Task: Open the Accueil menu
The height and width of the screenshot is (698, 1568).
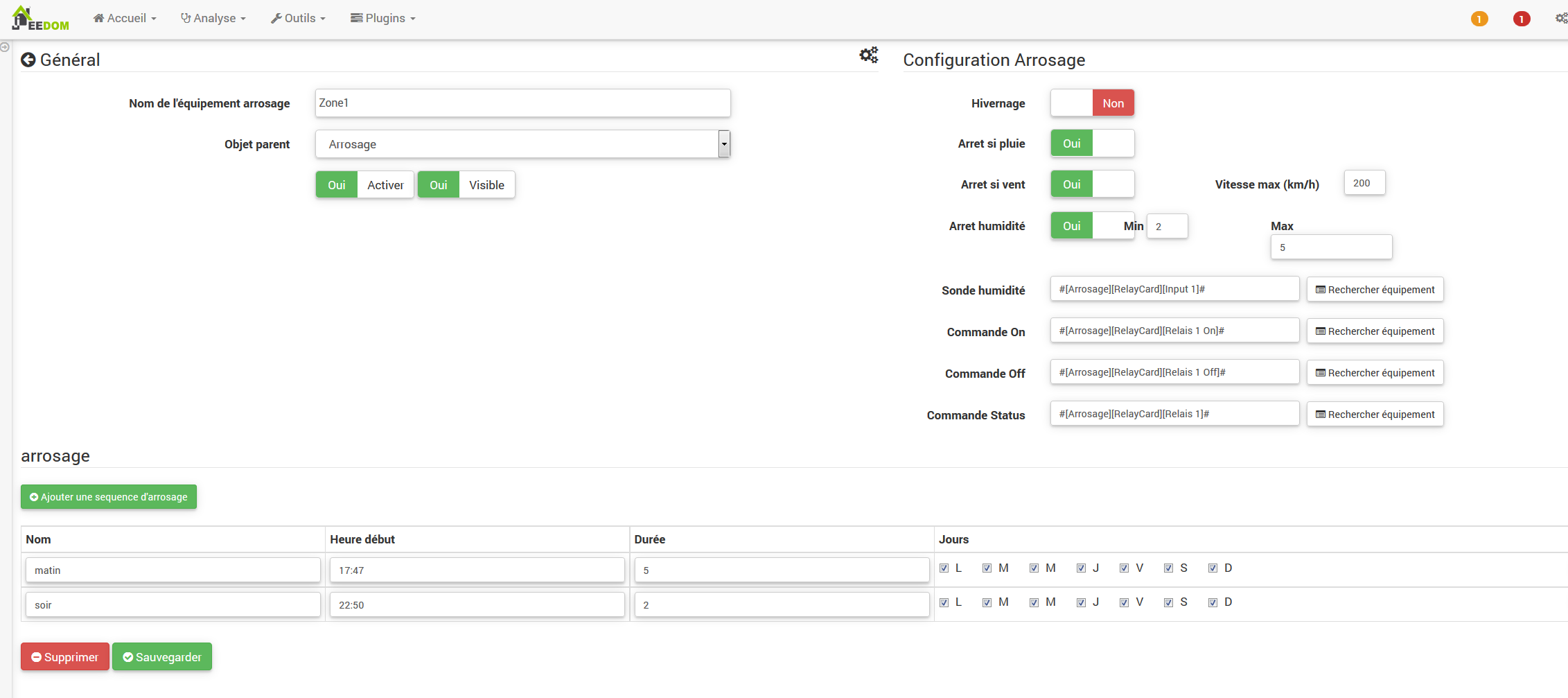Action: click(125, 19)
